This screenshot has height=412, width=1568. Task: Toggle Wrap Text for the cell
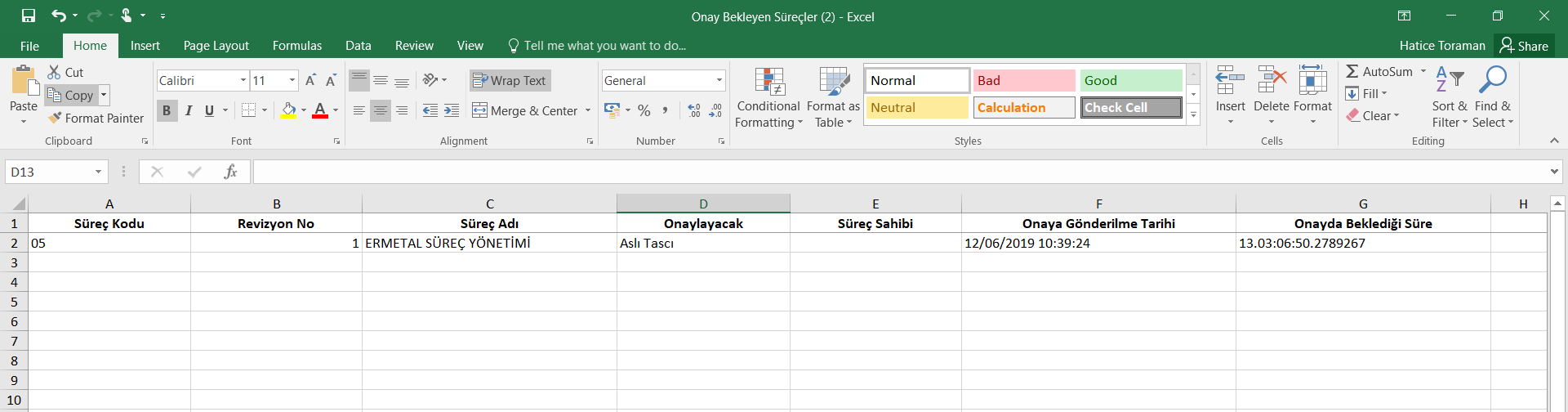510,80
